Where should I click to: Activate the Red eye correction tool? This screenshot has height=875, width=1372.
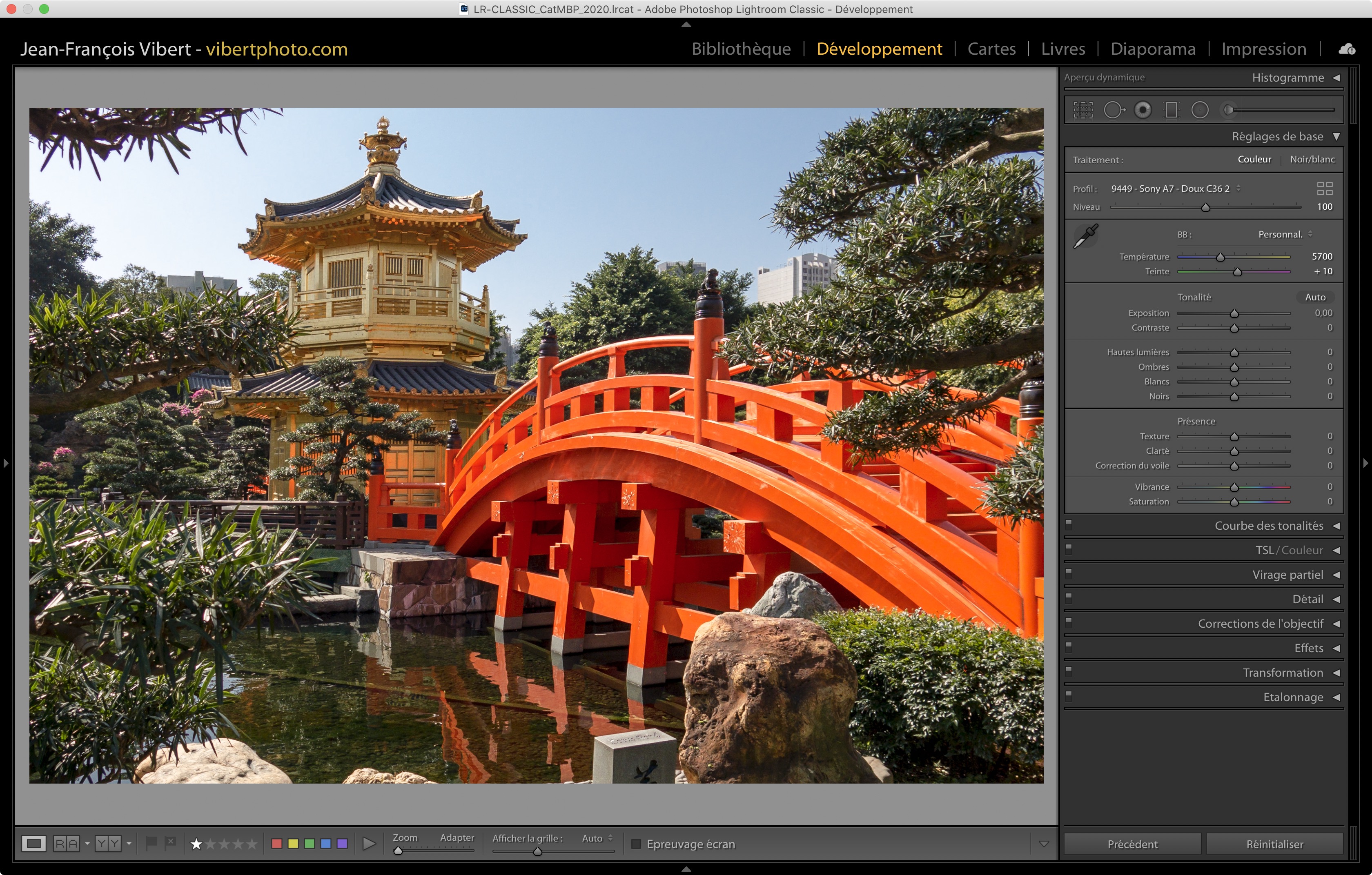click(1143, 110)
